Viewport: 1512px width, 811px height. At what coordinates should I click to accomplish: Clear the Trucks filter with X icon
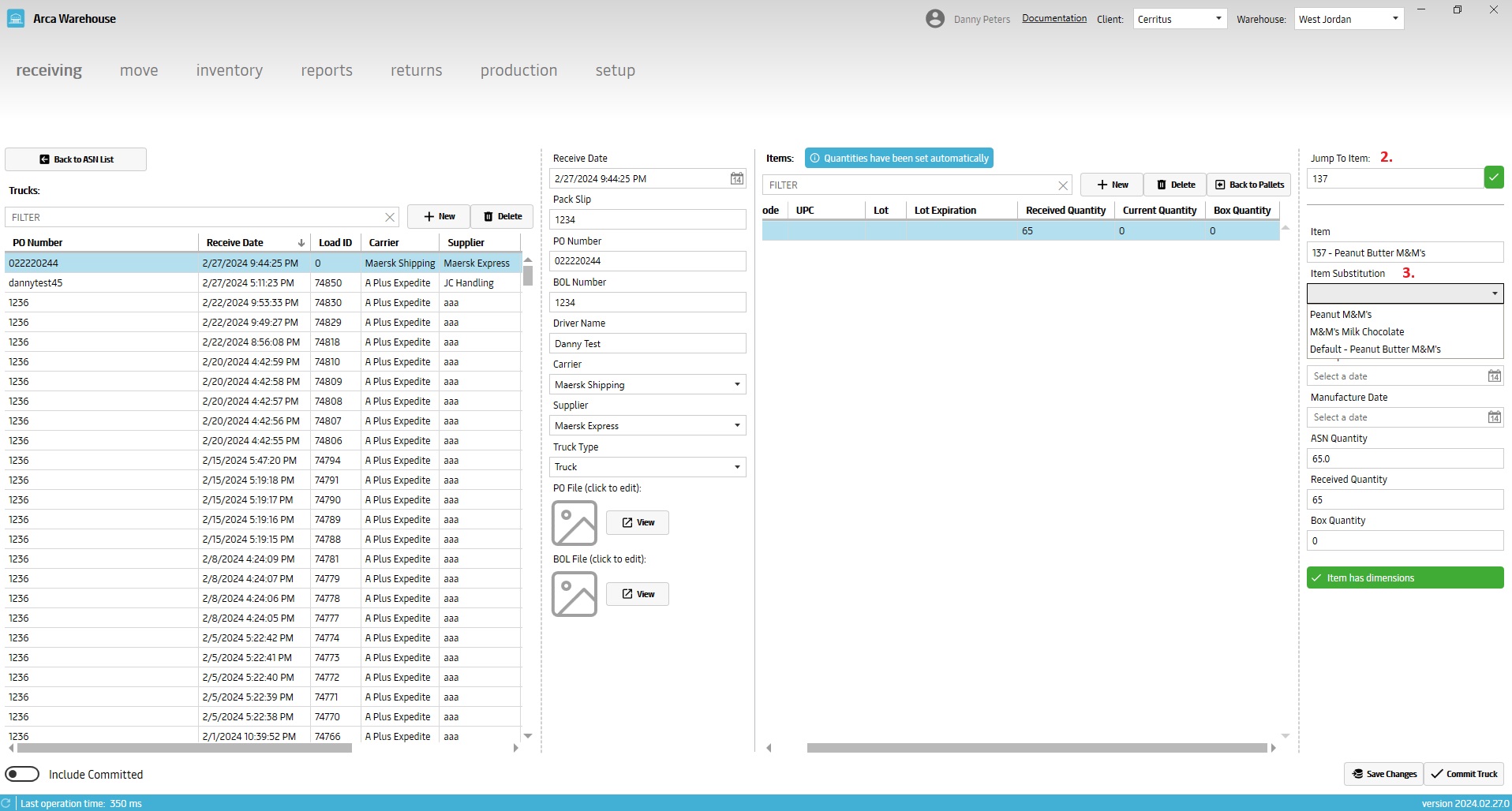[390, 218]
